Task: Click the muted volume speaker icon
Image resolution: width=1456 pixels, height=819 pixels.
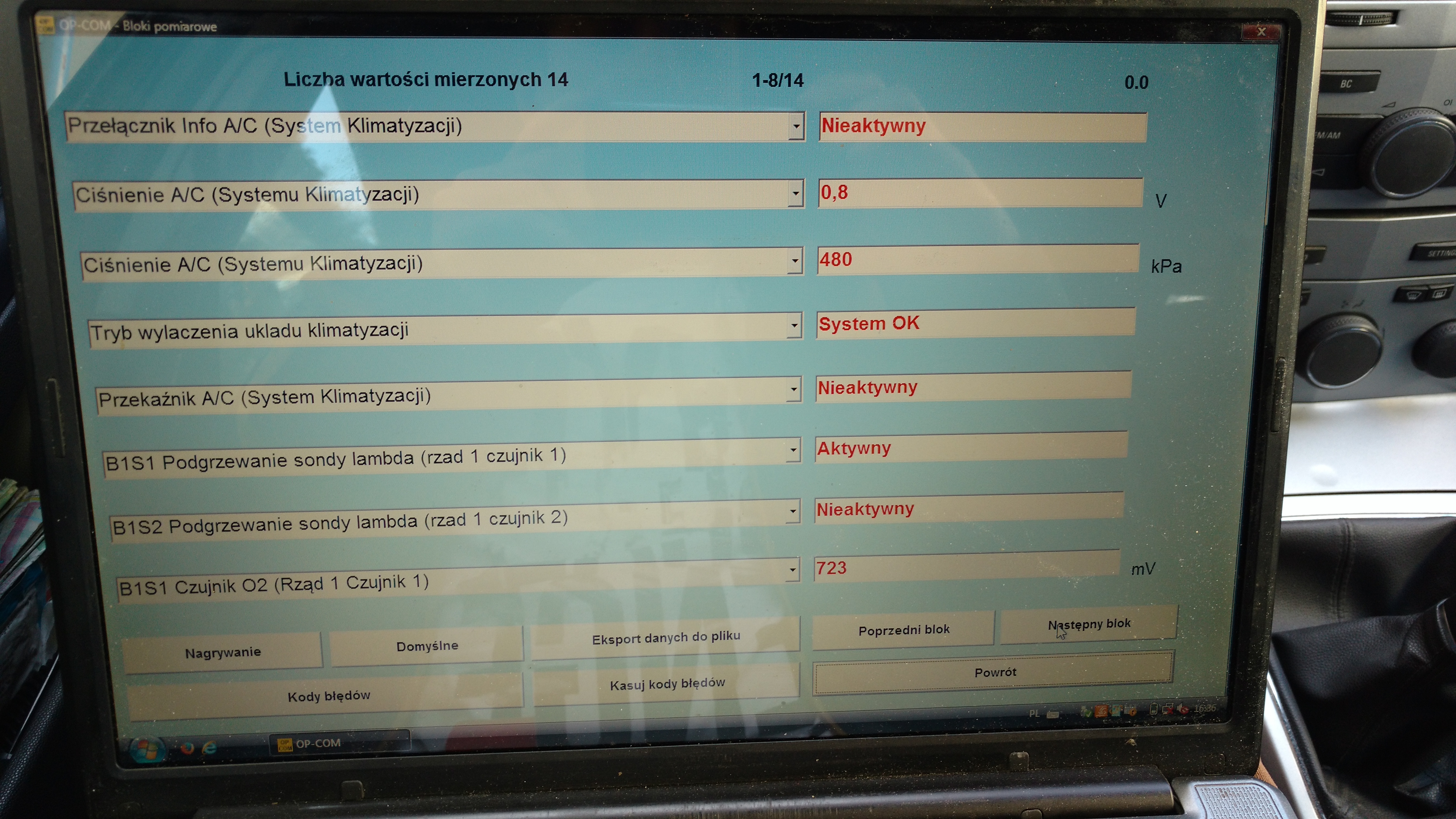Action: point(1182,708)
